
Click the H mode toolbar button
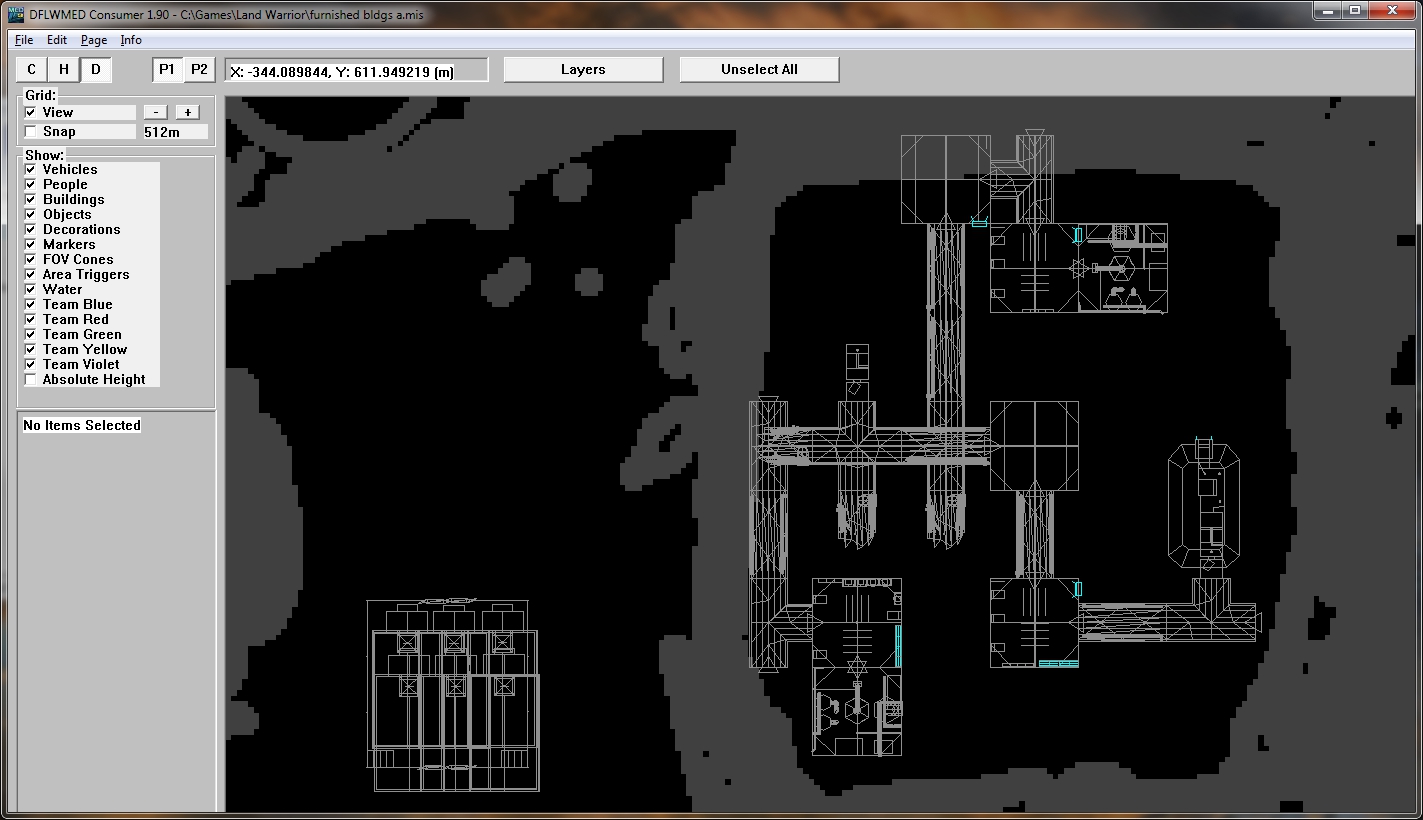[64, 69]
